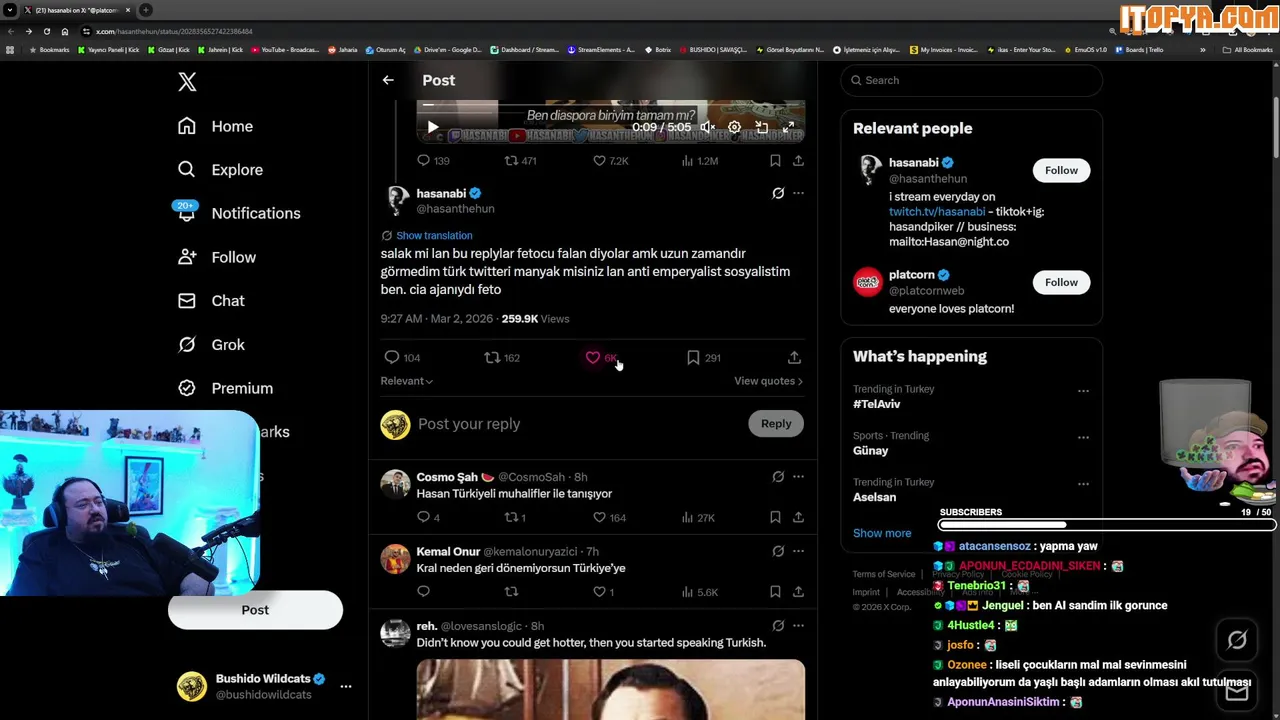Open All Bookmarks folder
Image resolution: width=1280 pixels, height=720 pixels.
click(x=1247, y=49)
